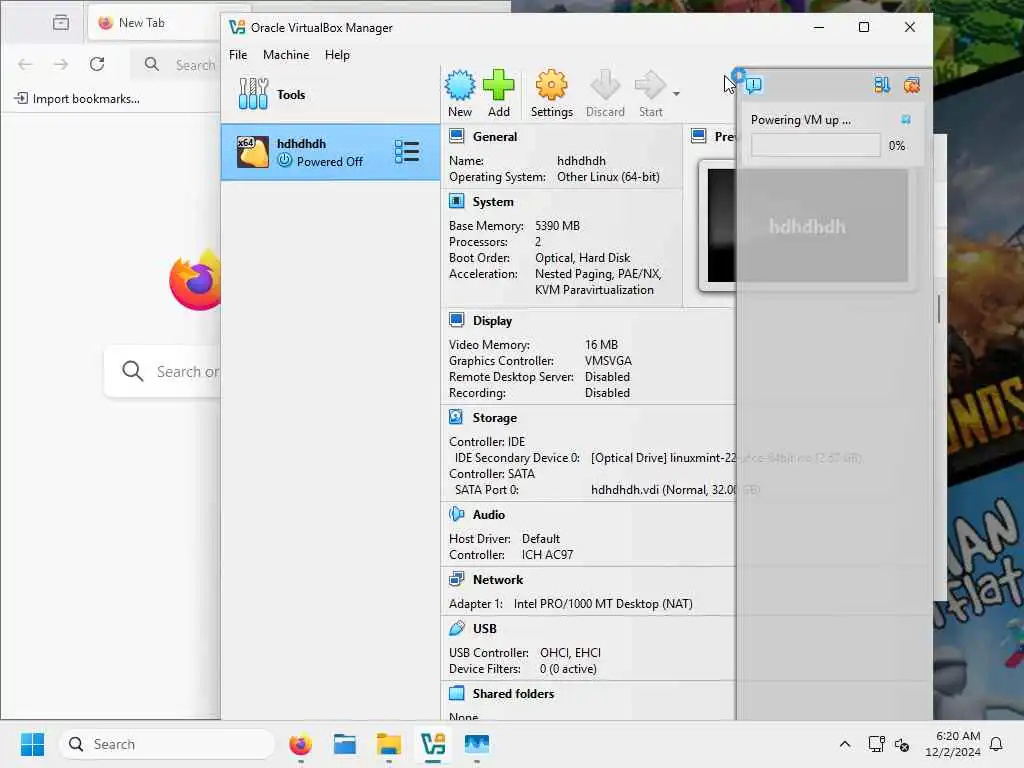The height and width of the screenshot is (768, 1024).
Task: Open the Shared folders section header
Action: click(x=513, y=694)
